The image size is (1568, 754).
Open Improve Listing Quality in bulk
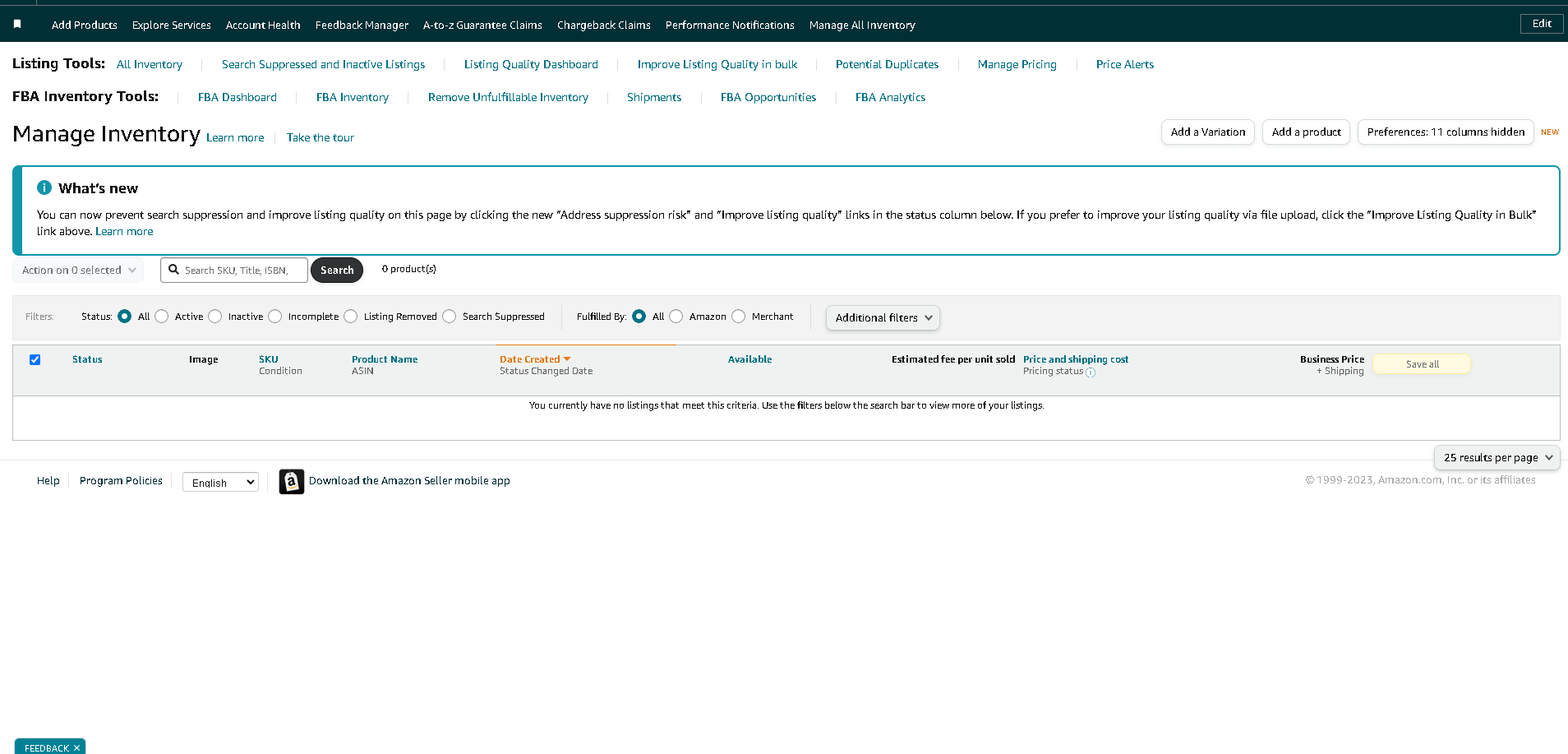coord(717,64)
